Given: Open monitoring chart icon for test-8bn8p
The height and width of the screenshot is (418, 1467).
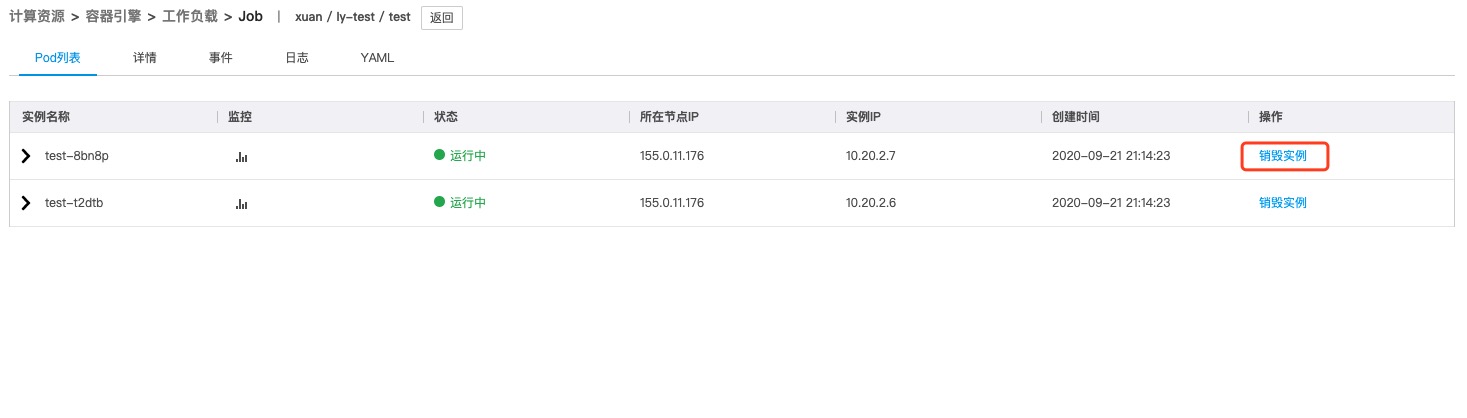Looking at the screenshot, I should click(x=241, y=157).
